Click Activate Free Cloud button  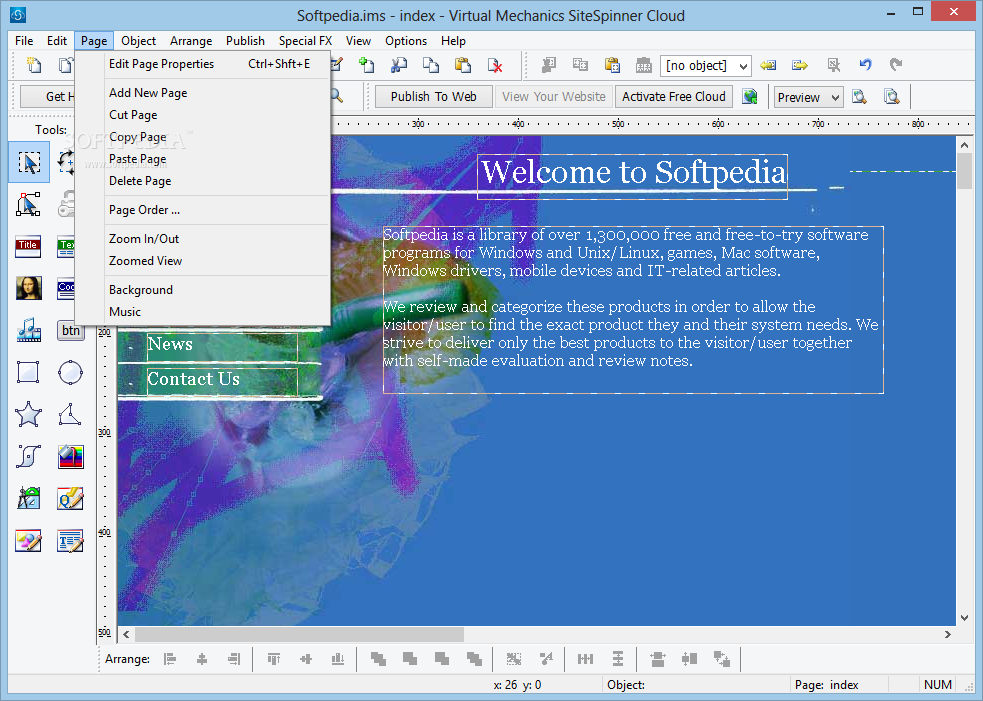(674, 97)
